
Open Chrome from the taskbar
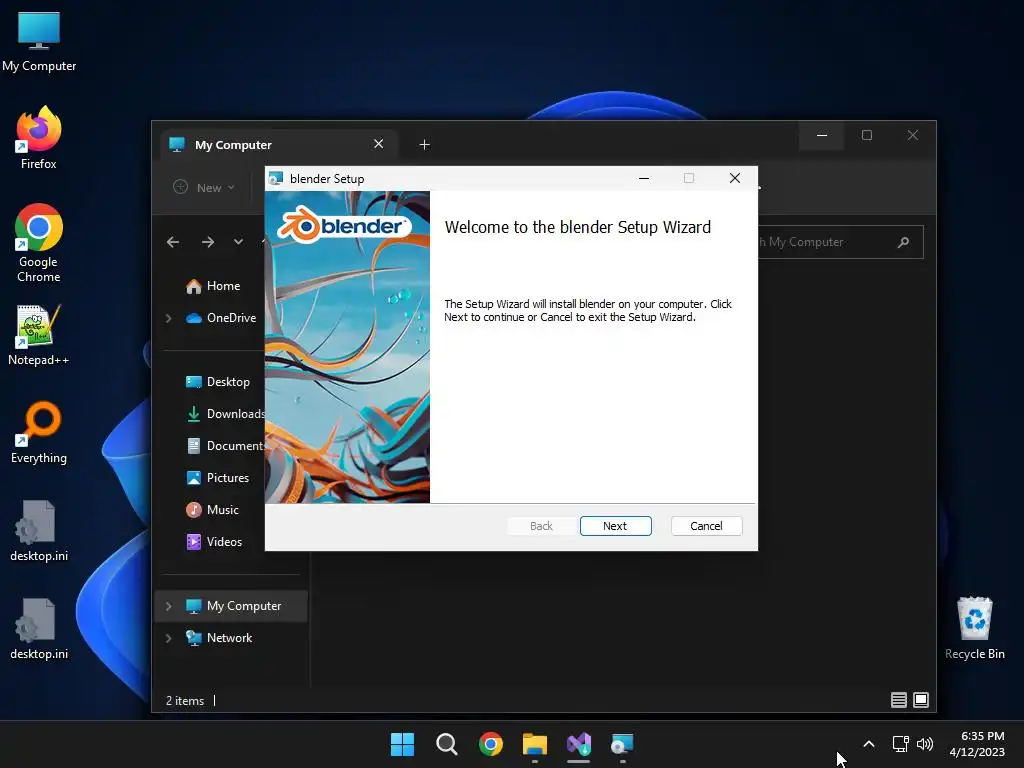(x=490, y=744)
